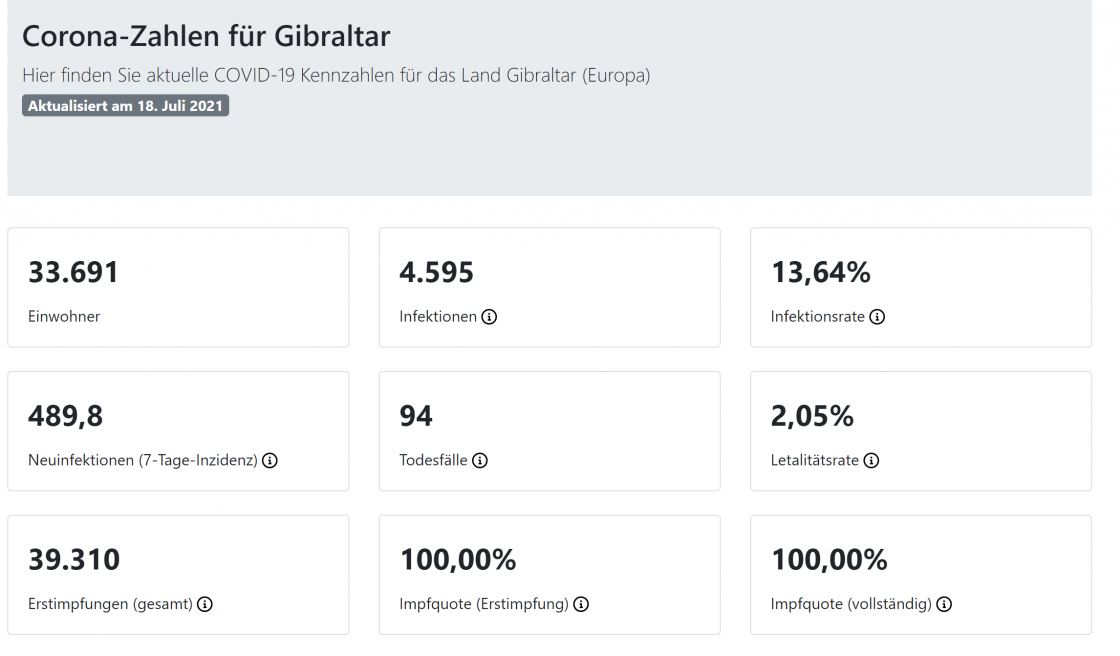The width and height of the screenshot is (1120, 656).
Task: Show info for Todesfälle via its icon
Action: pos(480,461)
